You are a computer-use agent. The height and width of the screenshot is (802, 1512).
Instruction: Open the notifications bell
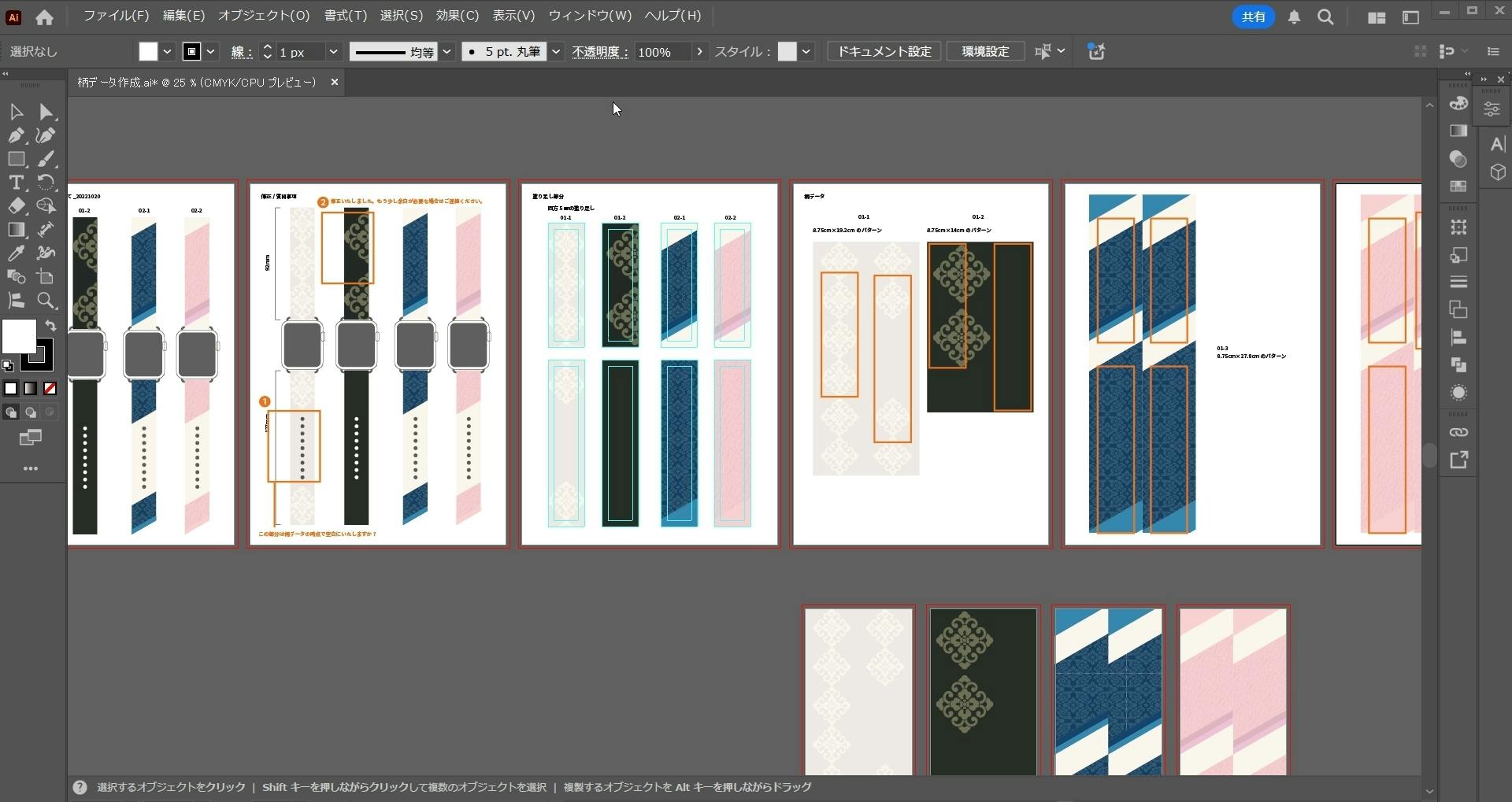point(1294,17)
